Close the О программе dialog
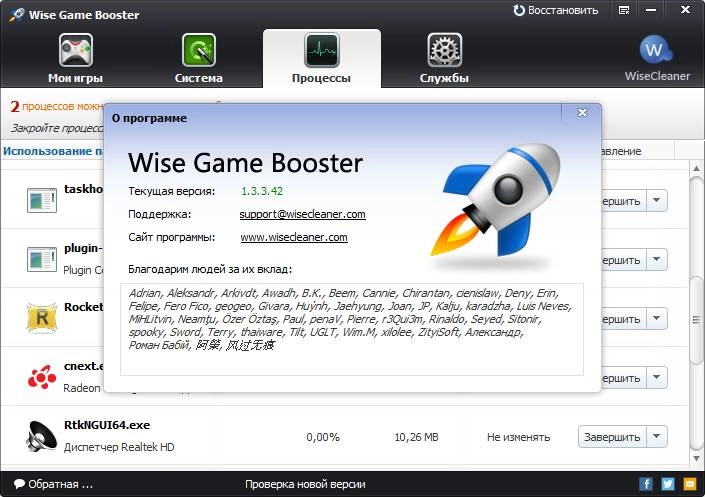This screenshot has height=497, width=705. [582, 112]
